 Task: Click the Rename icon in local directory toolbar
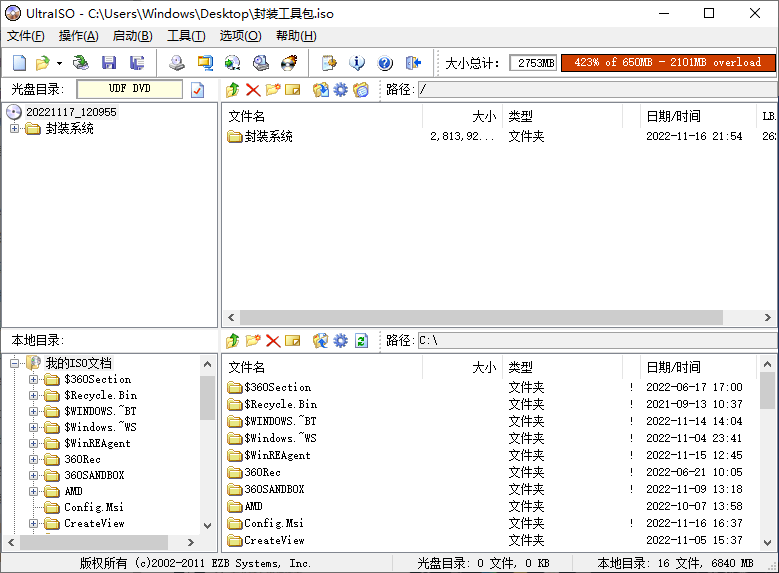point(293,341)
